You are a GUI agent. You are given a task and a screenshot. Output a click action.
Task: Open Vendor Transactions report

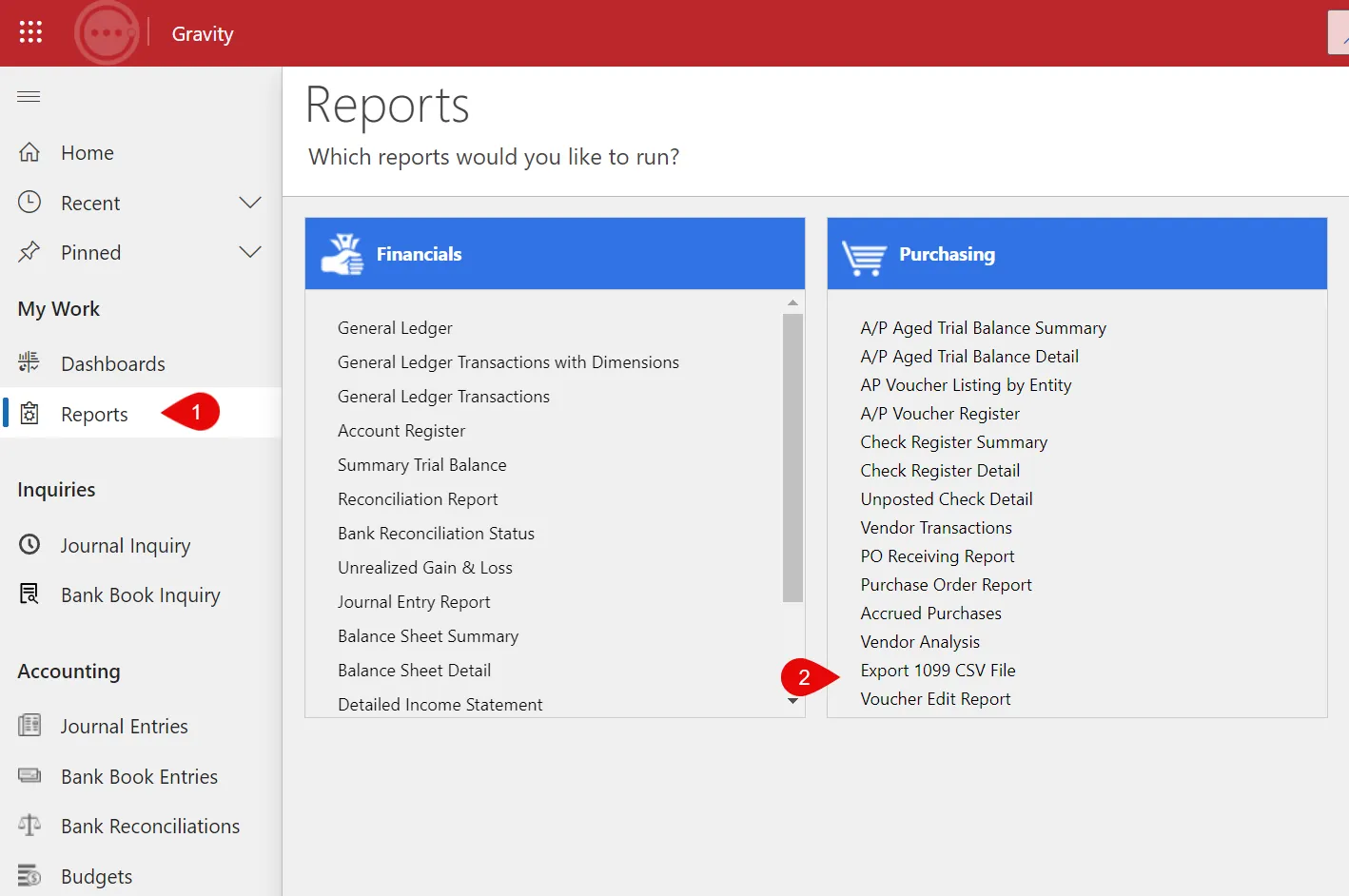click(x=936, y=528)
